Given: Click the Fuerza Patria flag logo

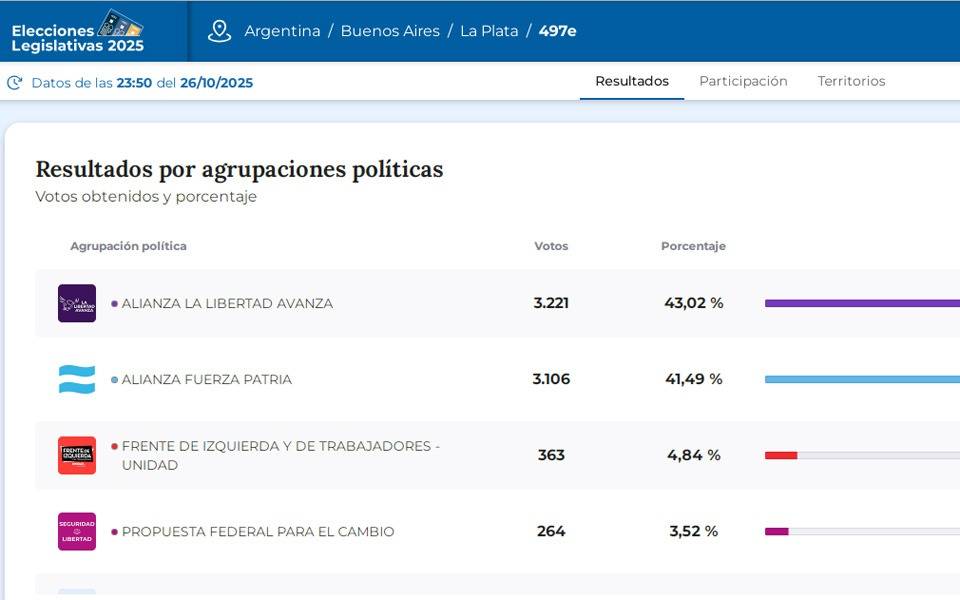Looking at the screenshot, I should tap(77, 379).
